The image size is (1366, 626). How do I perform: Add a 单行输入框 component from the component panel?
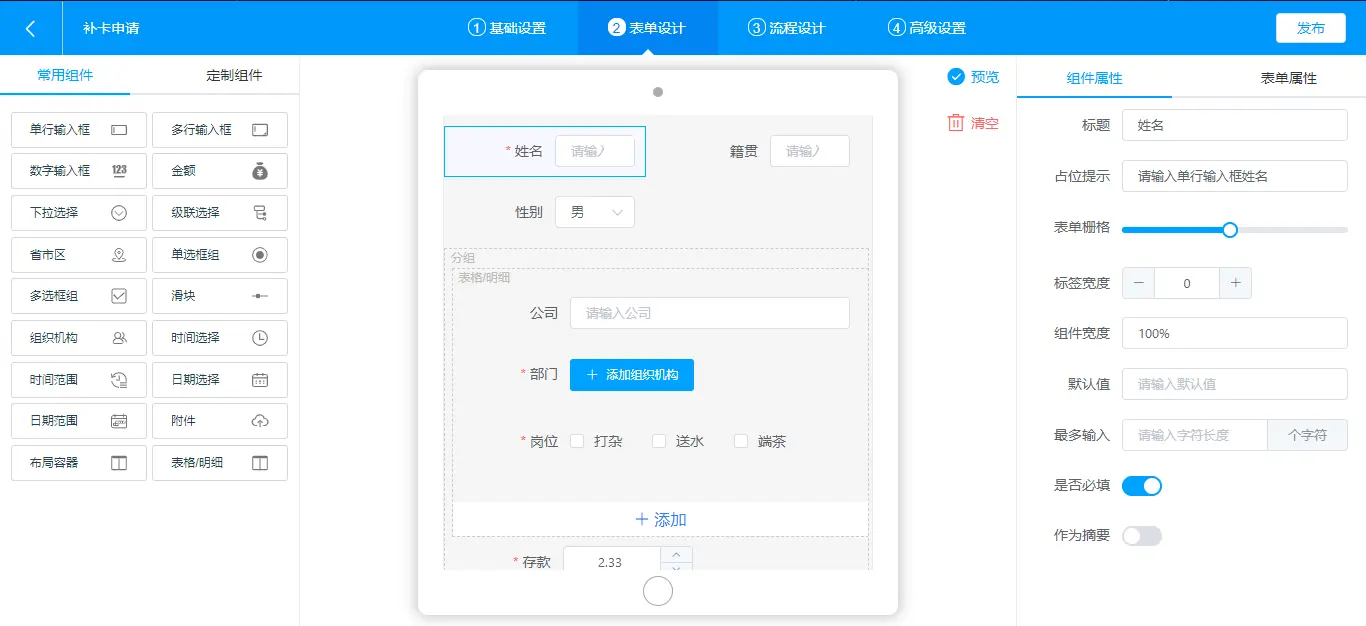click(x=78, y=129)
